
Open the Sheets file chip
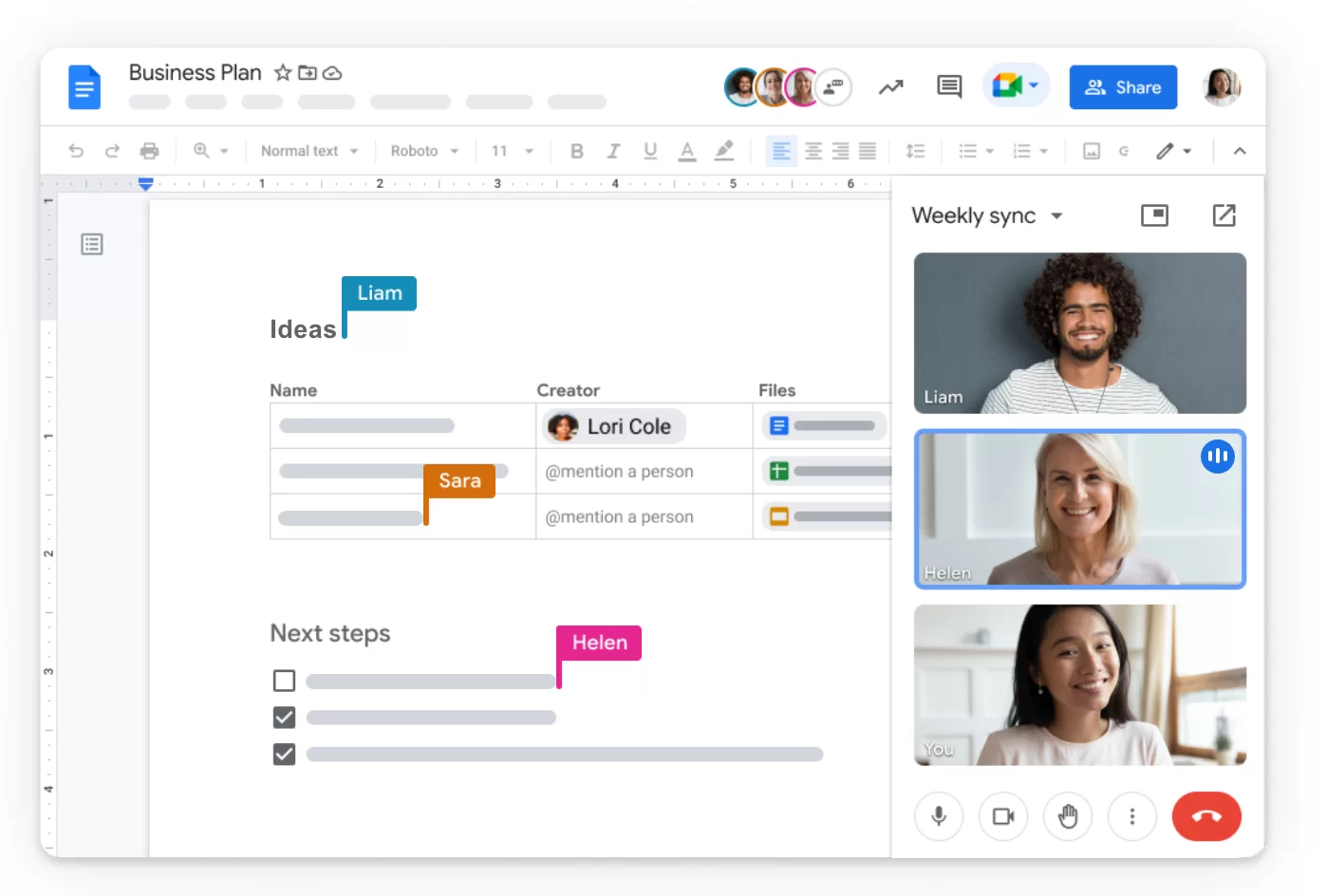[828, 471]
